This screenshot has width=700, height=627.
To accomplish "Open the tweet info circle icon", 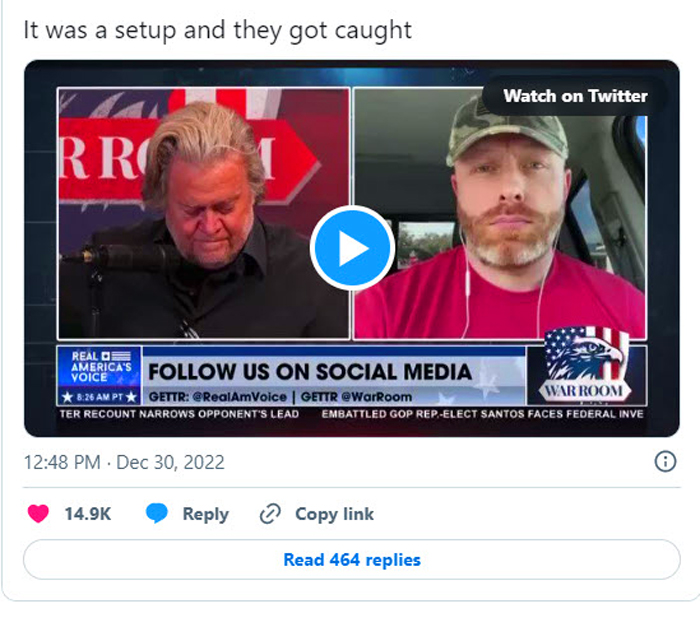I will (665, 461).
